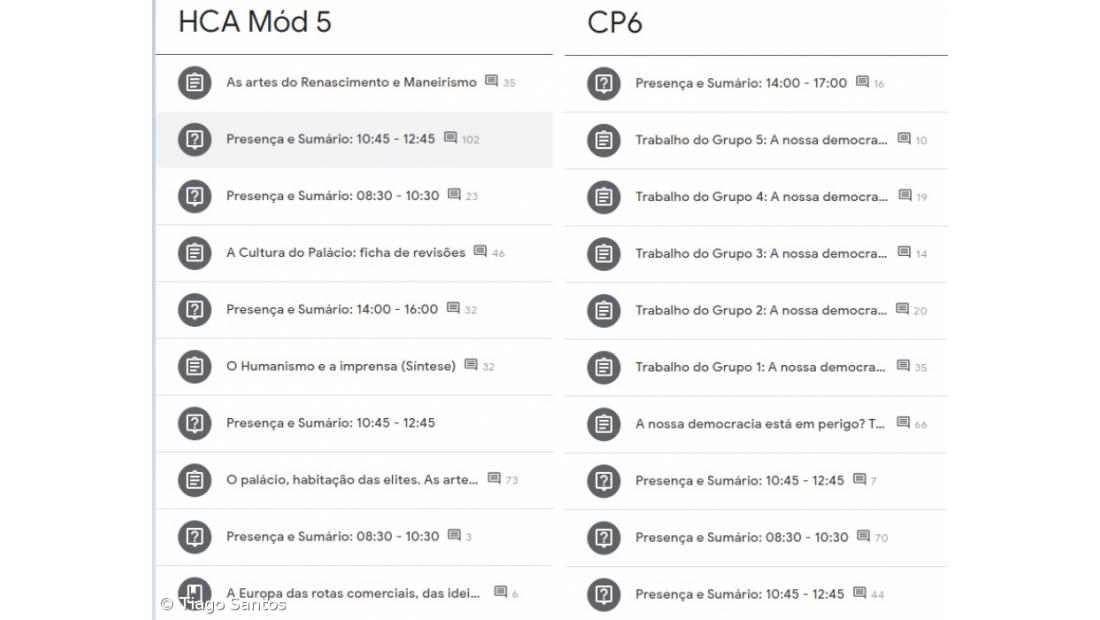The image size is (1100, 620).
Task: Click the assignment icon for "As artes do Renascimento e Maneirismo"
Action: click(193, 83)
